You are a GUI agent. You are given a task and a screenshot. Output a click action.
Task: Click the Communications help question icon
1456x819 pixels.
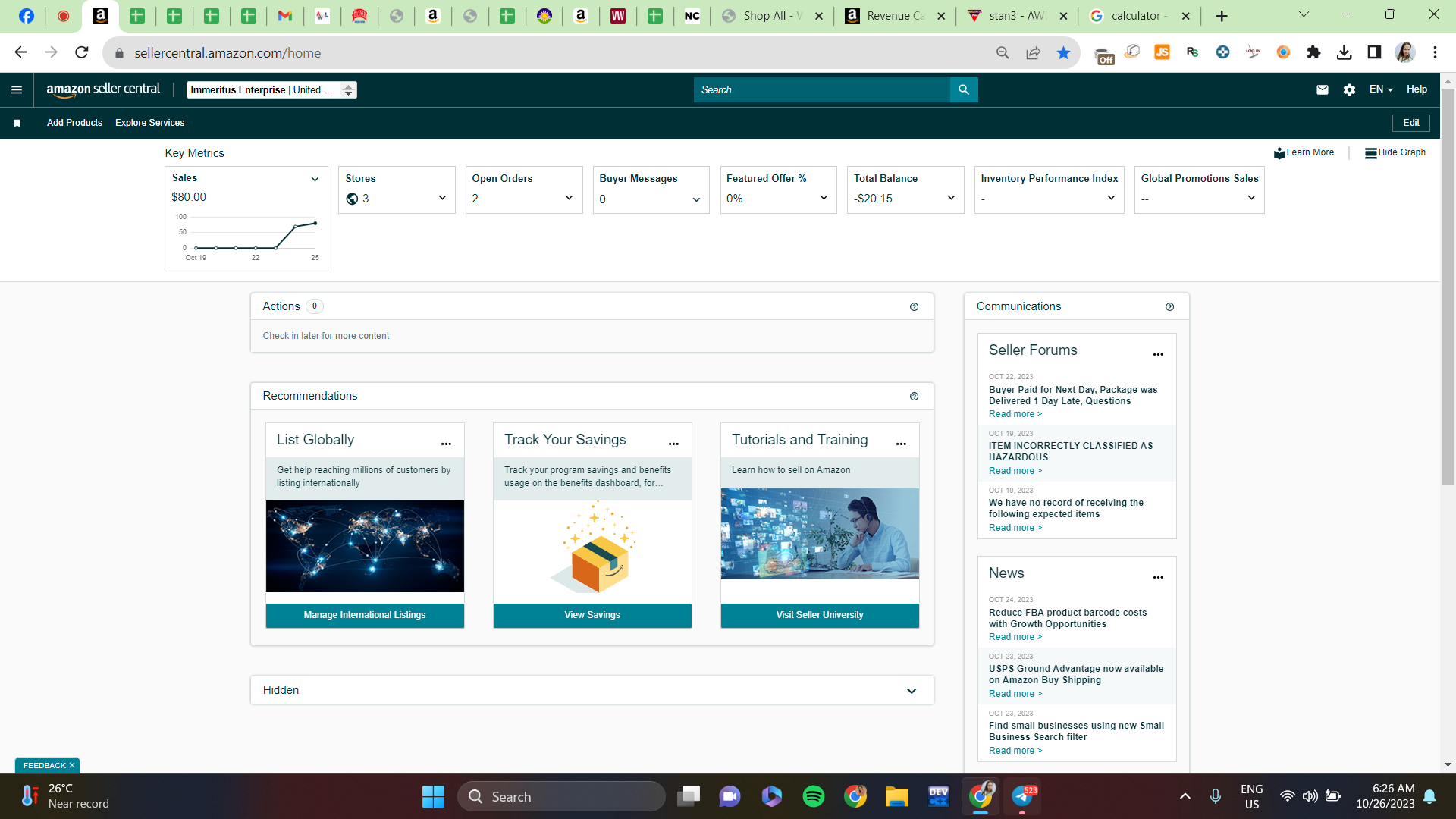(x=1169, y=307)
